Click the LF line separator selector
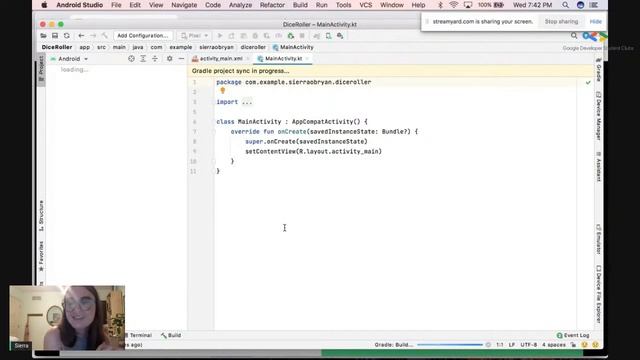The image size is (640, 360). (511, 345)
